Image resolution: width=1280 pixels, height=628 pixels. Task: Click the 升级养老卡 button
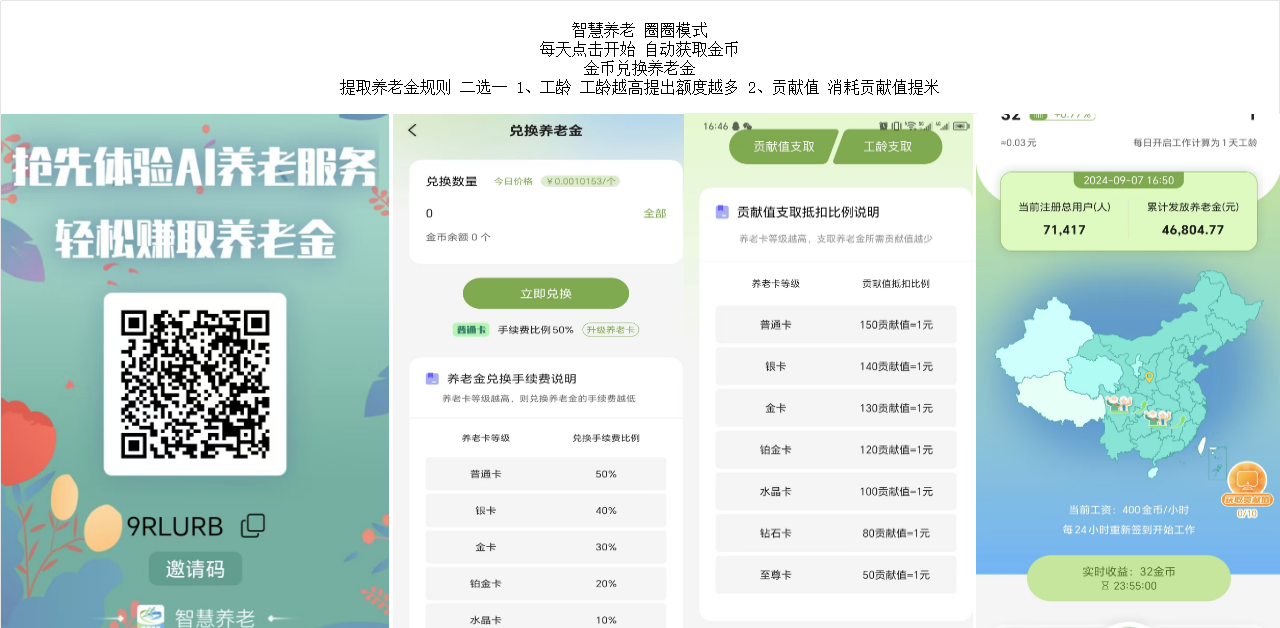pos(611,329)
